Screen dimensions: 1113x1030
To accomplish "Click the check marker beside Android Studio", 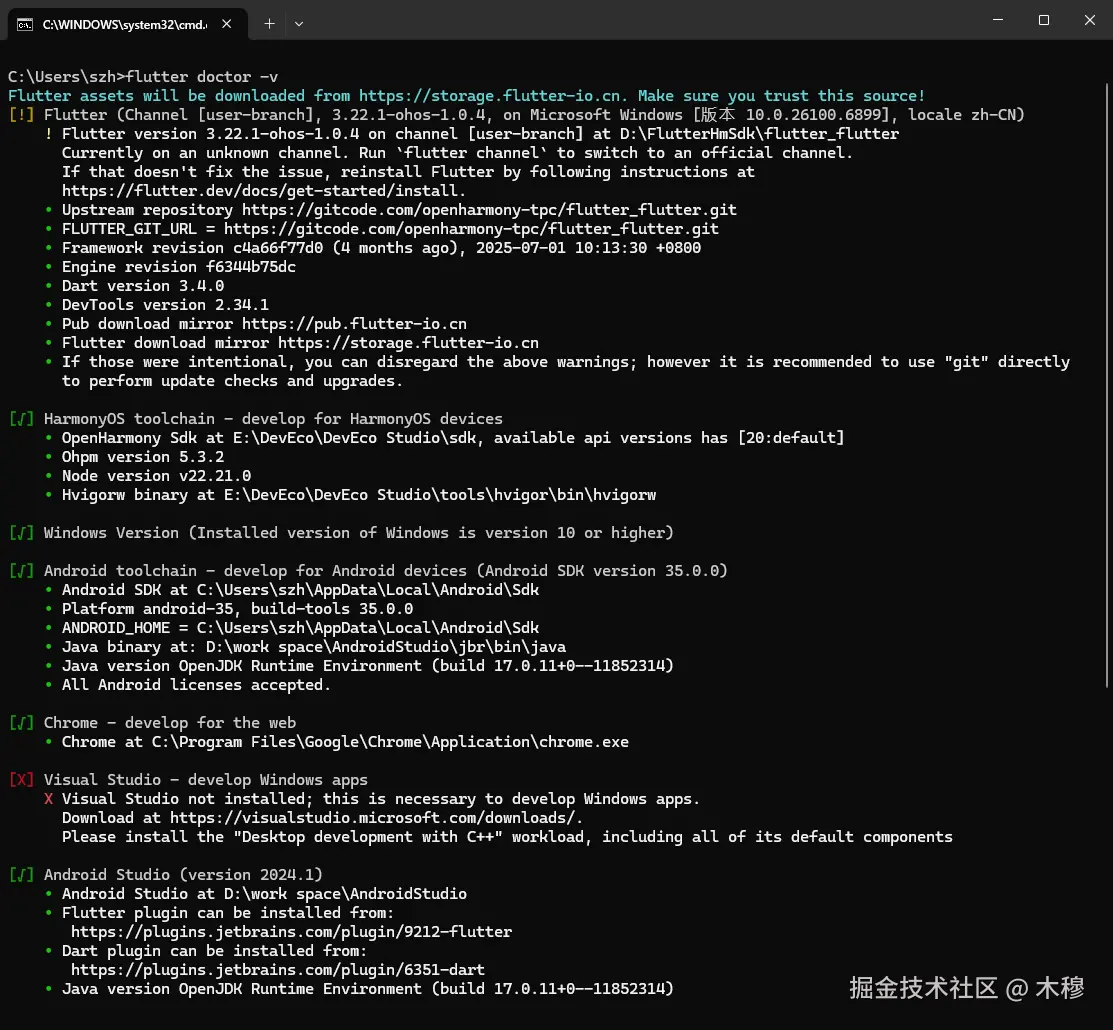I will 21,875.
